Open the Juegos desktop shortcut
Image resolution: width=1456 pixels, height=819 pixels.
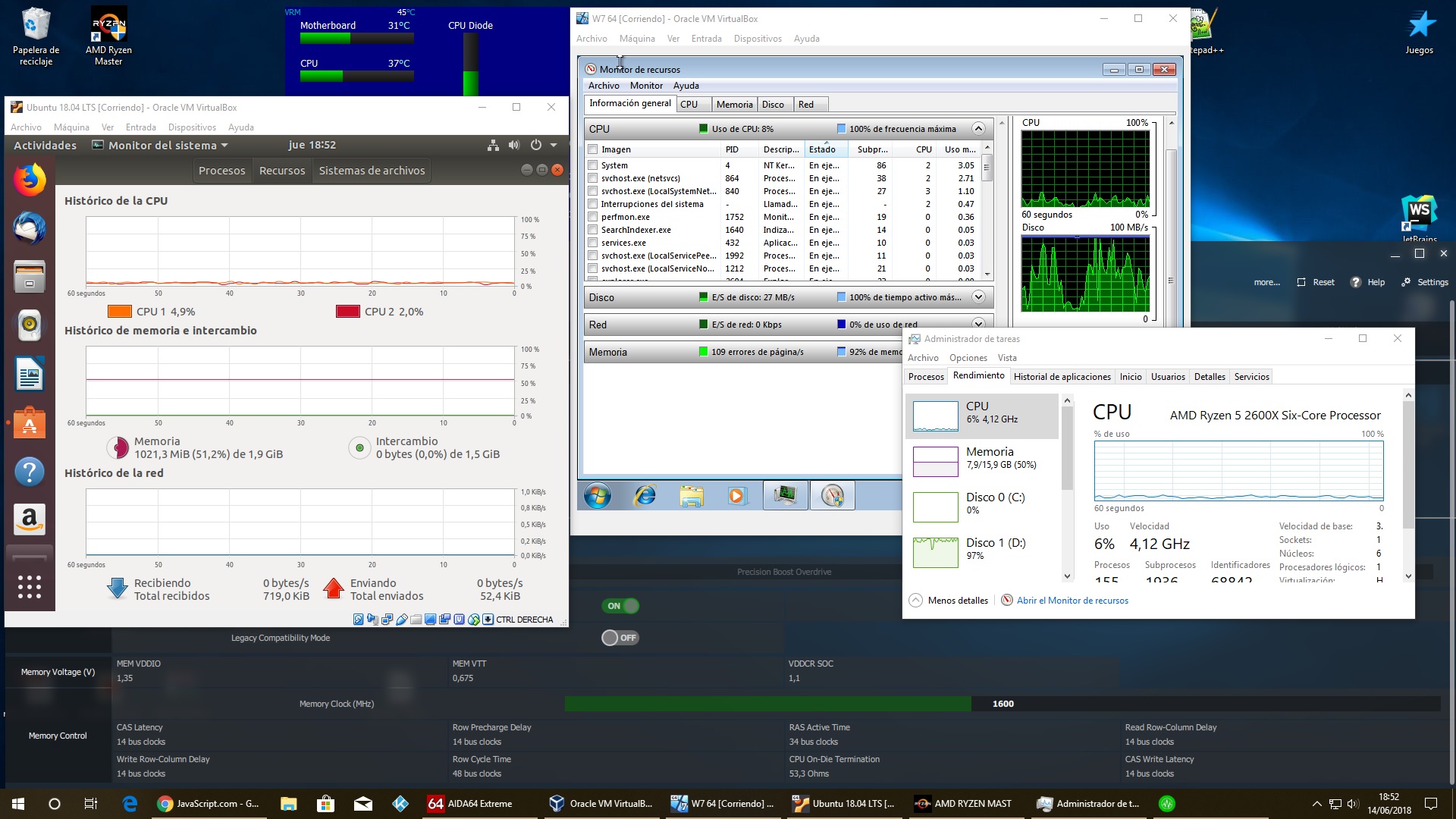coord(1420,33)
